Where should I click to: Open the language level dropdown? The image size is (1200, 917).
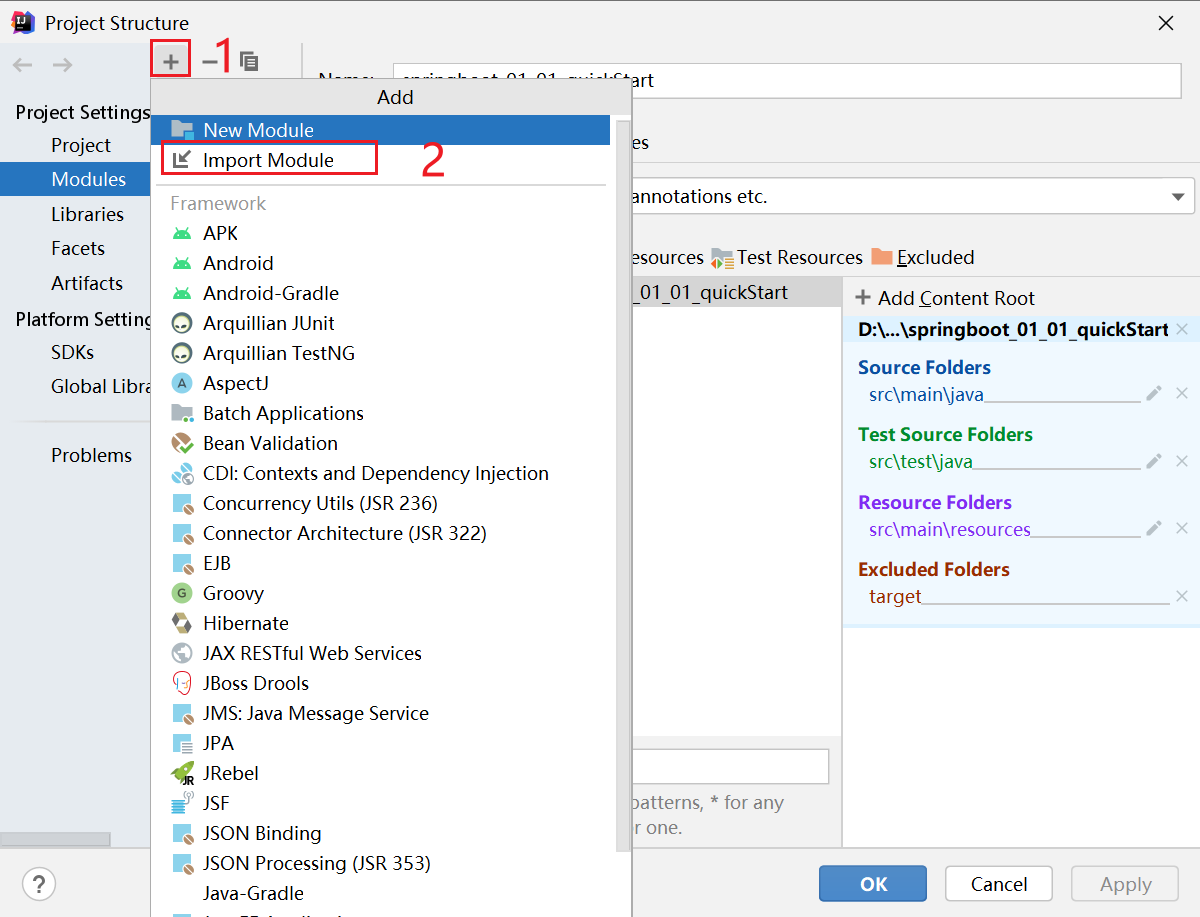coord(1177,197)
